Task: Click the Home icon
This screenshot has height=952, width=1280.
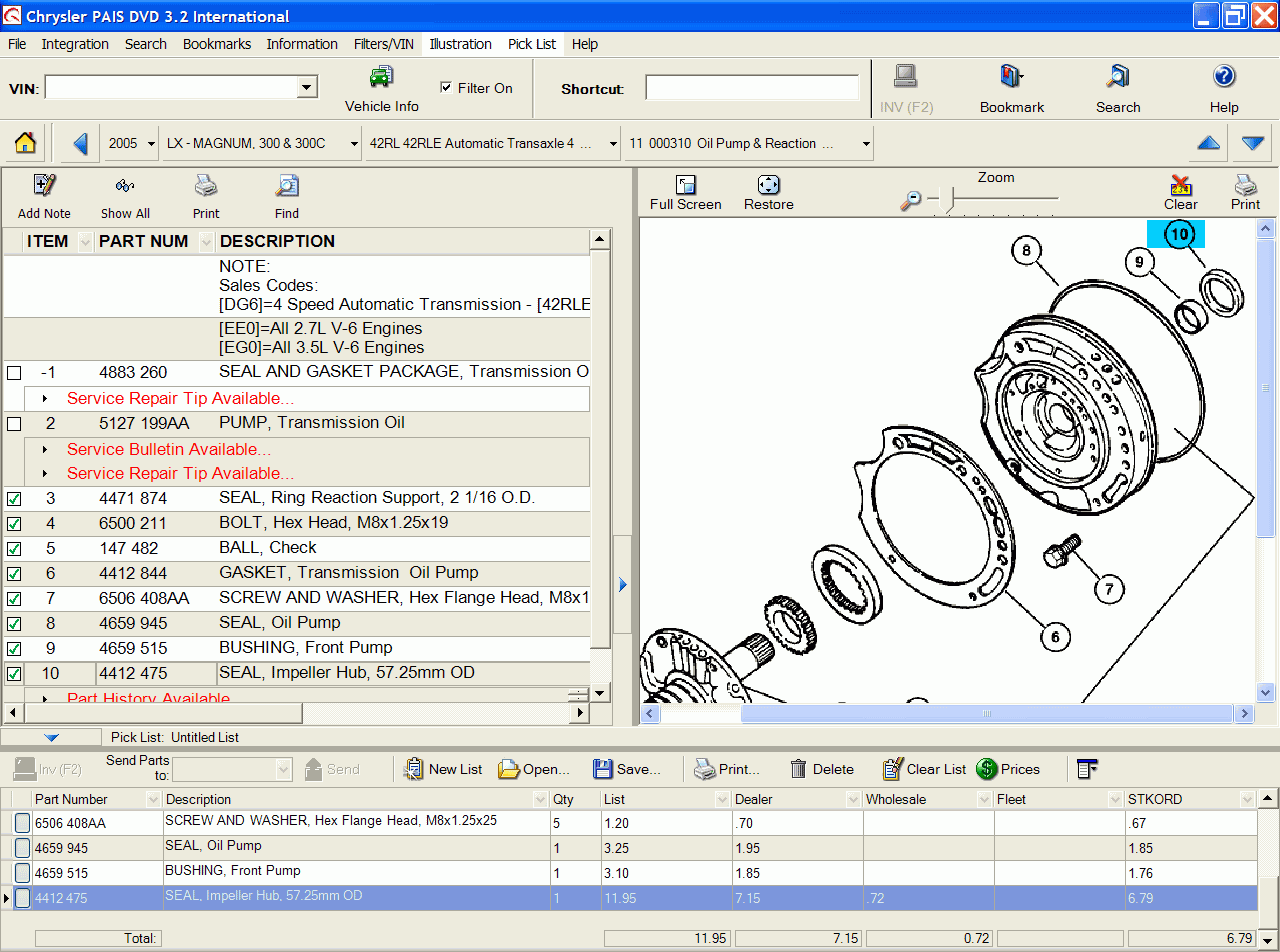Action: 26,143
